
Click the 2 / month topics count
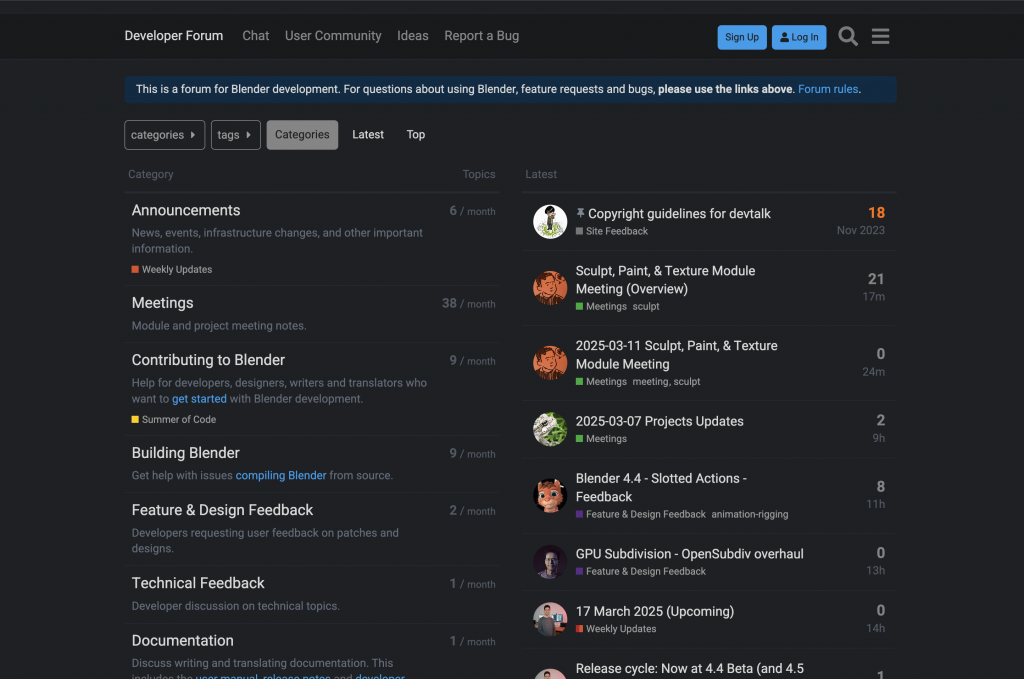point(472,511)
